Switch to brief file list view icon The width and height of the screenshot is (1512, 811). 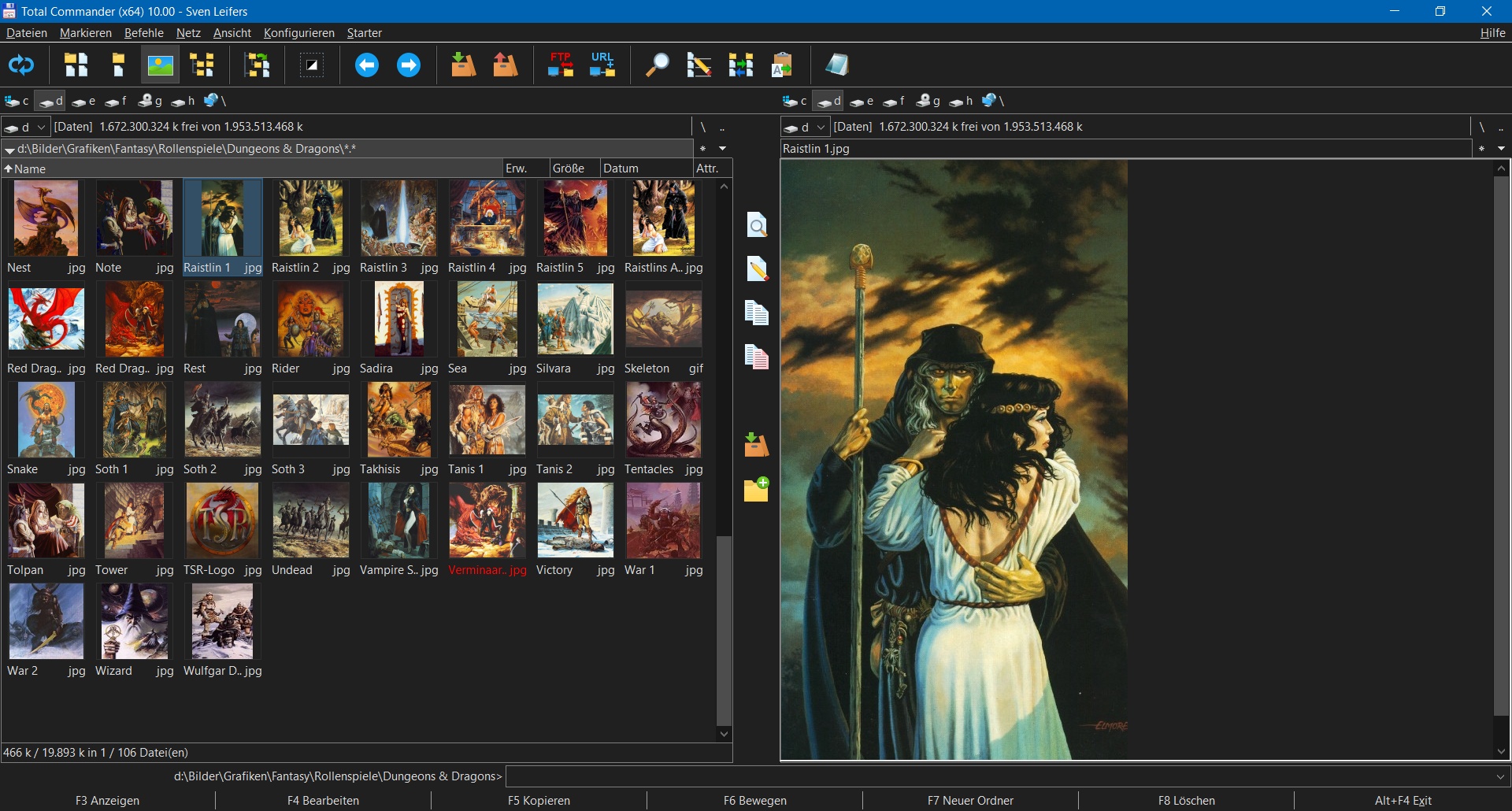point(76,65)
